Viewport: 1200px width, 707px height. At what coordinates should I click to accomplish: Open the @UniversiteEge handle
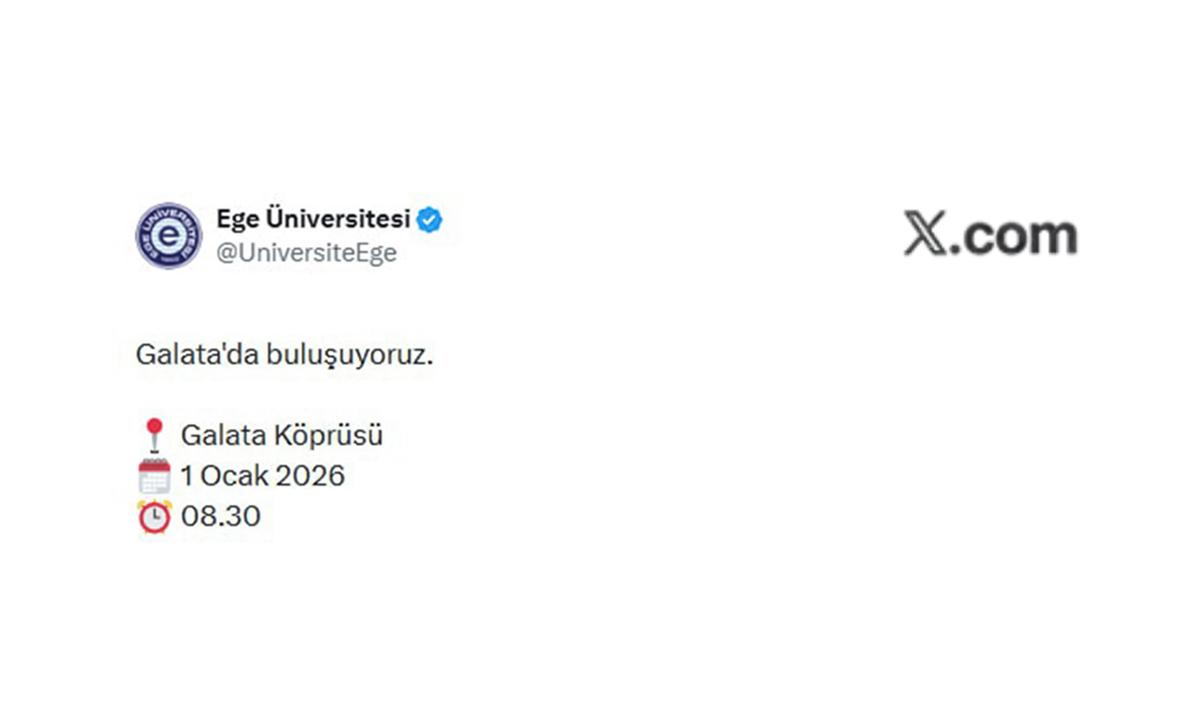click(x=307, y=253)
